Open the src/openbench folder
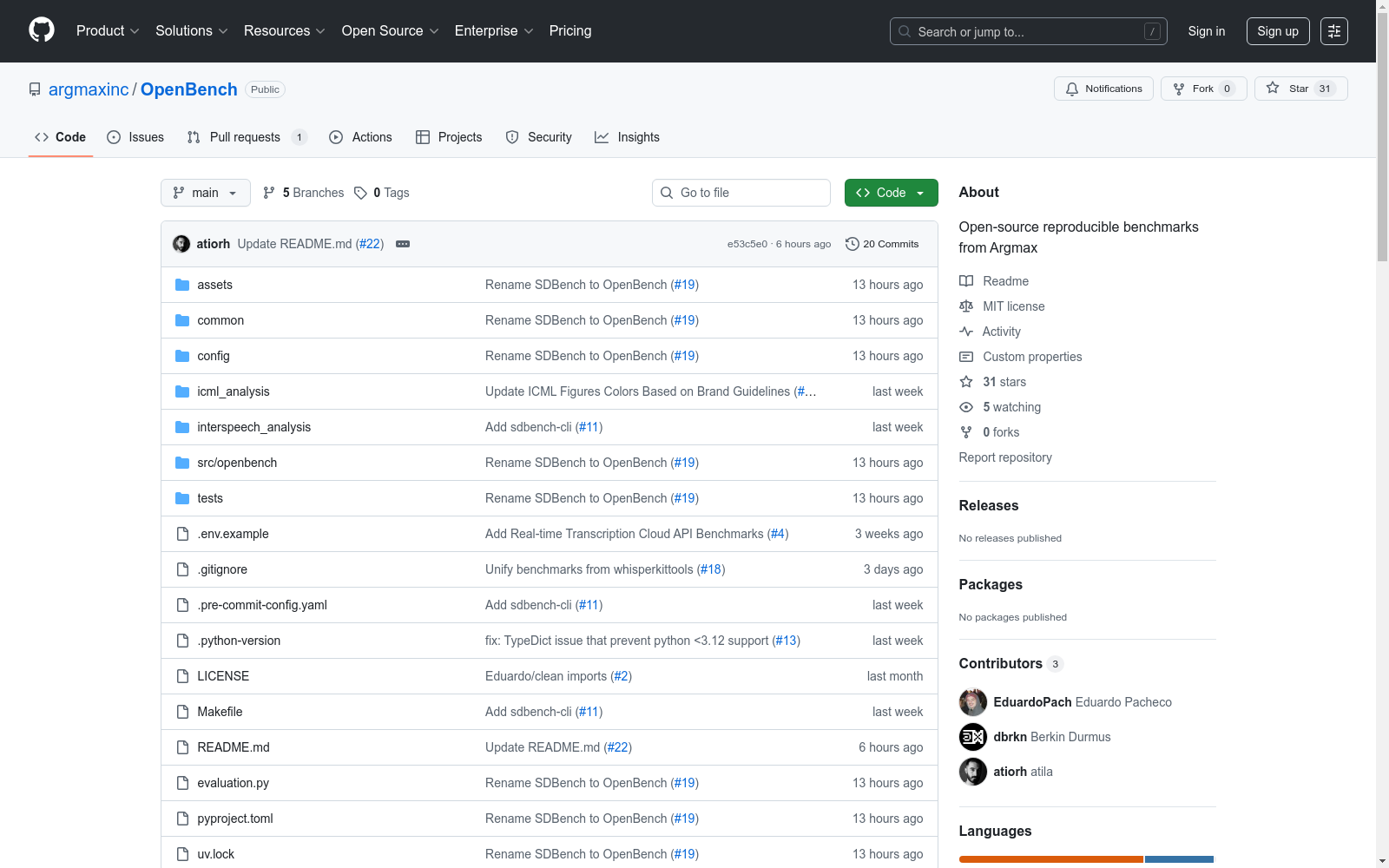1389x868 pixels. [237, 463]
